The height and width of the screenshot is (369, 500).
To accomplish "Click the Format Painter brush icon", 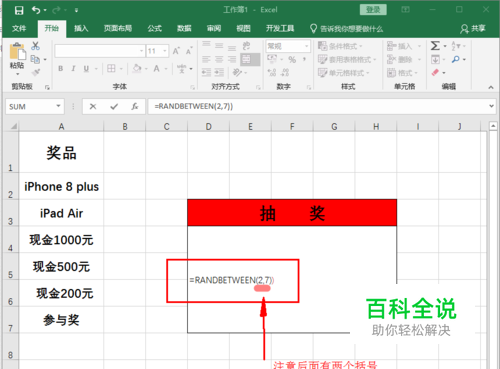I will point(35,72).
